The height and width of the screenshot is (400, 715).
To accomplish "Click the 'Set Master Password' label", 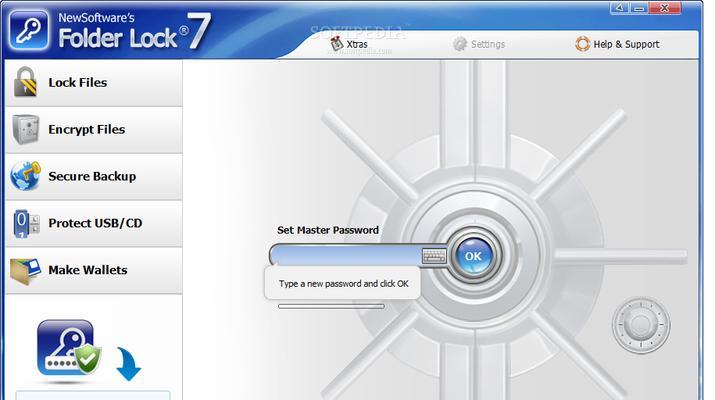I will coord(328,230).
